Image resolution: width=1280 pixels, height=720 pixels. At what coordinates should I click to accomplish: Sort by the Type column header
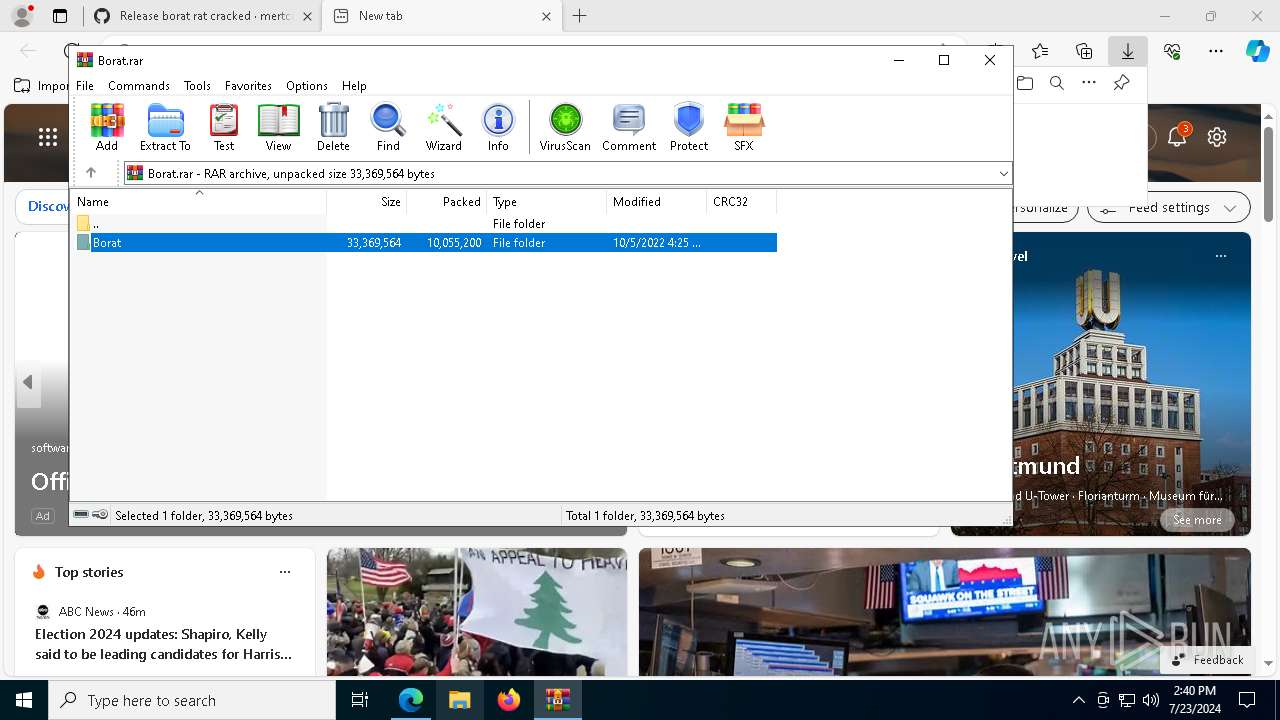[x=547, y=202]
